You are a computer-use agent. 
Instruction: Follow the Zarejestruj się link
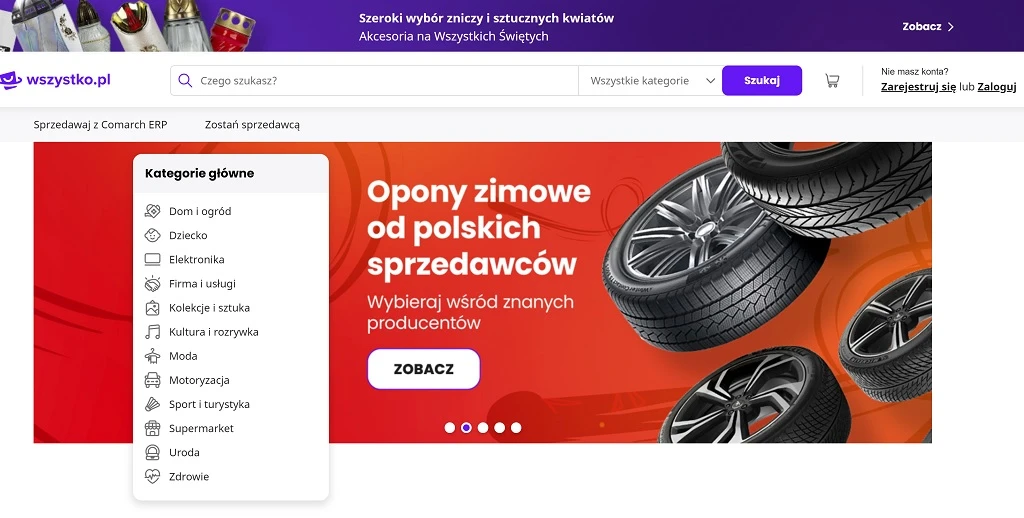[x=918, y=87]
